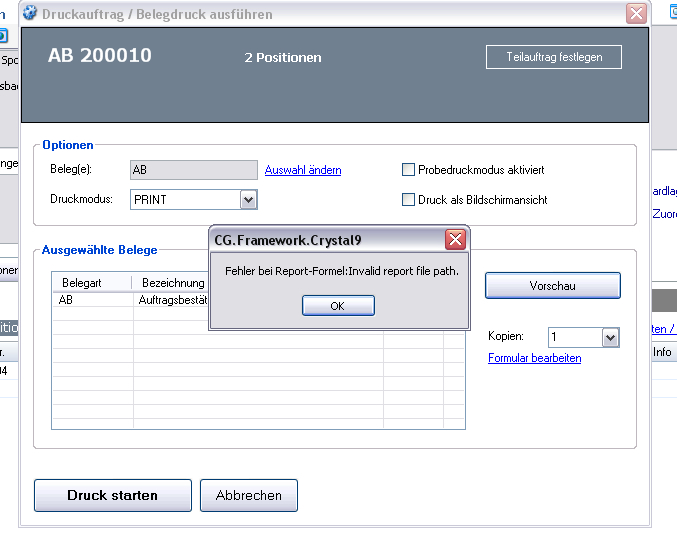Click the Info column header in background
The height and width of the screenshot is (550, 677).
coord(662,352)
